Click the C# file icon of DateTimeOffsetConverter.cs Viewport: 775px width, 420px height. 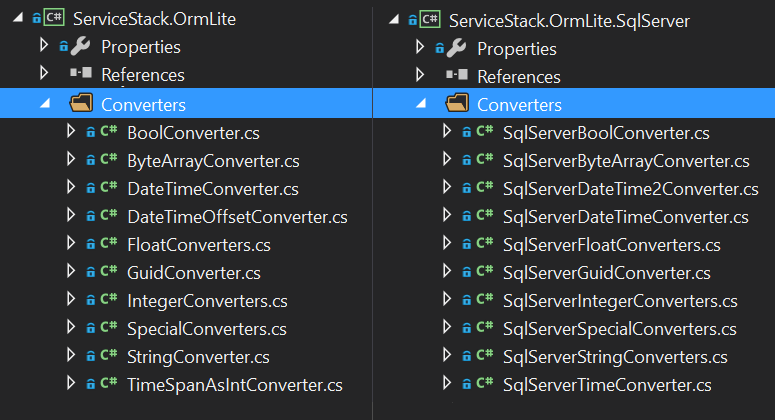pyautogui.click(x=109, y=215)
